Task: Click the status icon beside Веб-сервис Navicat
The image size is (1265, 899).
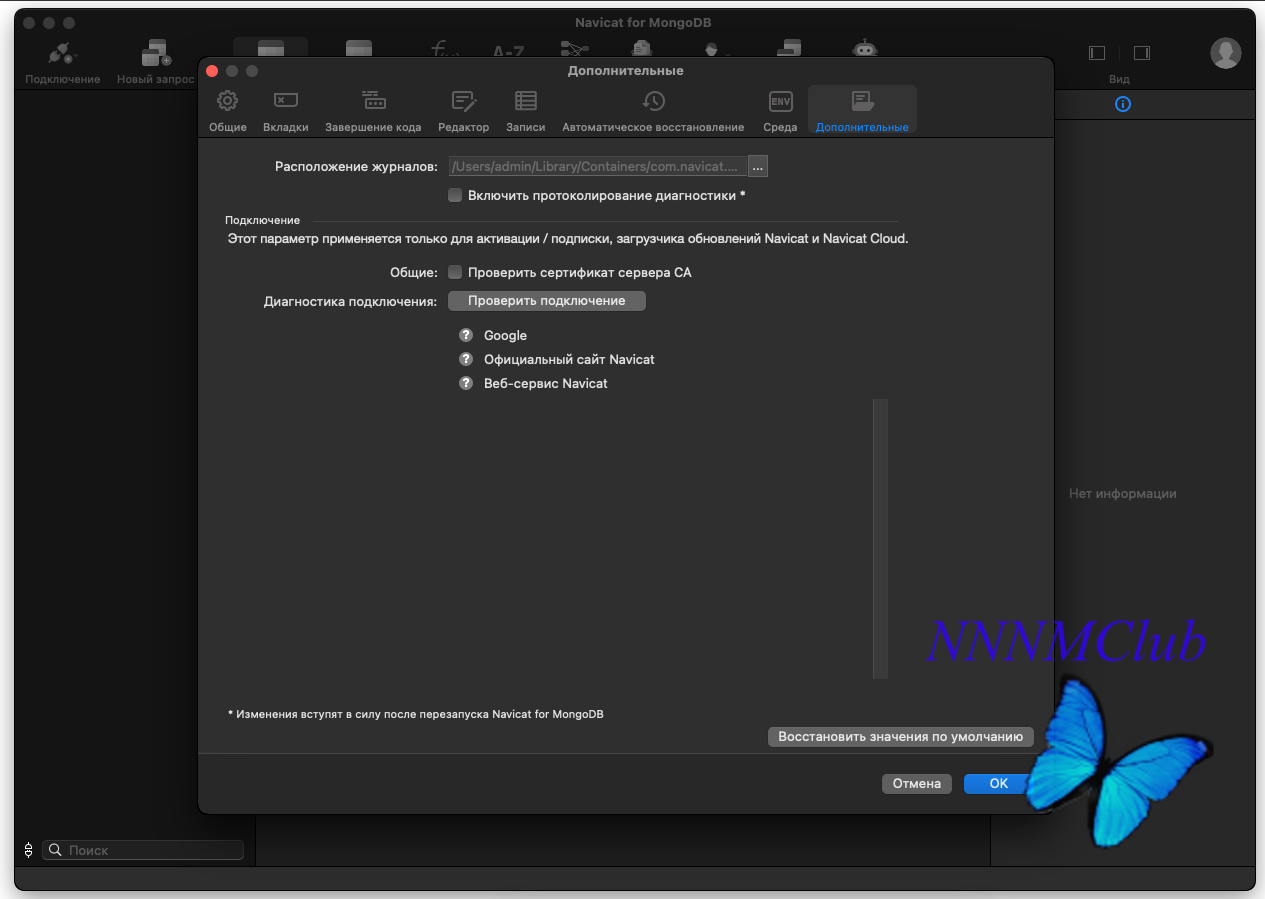Action: pos(465,383)
